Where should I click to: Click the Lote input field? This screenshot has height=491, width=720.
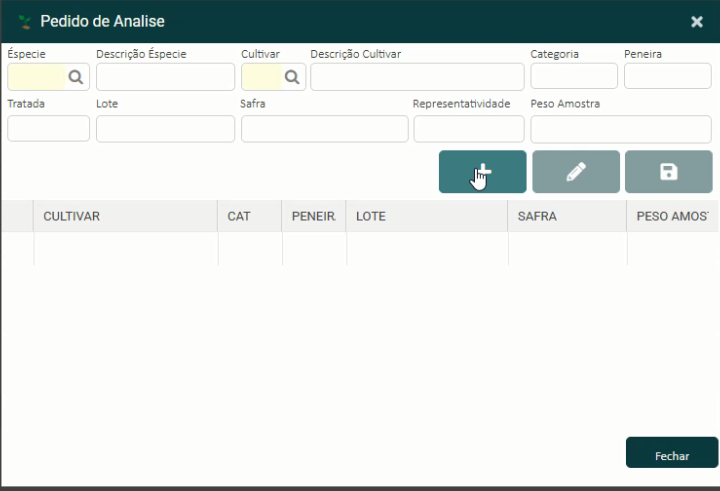coord(165,129)
